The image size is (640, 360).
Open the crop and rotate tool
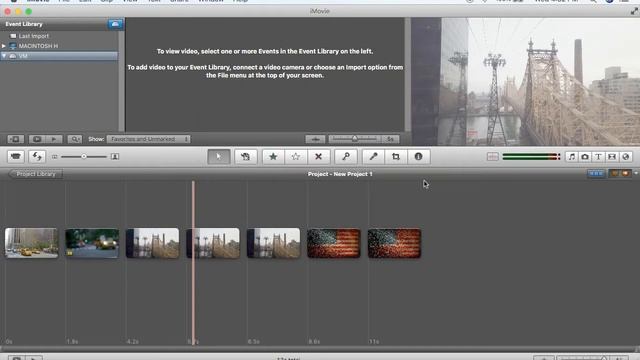pos(396,157)
